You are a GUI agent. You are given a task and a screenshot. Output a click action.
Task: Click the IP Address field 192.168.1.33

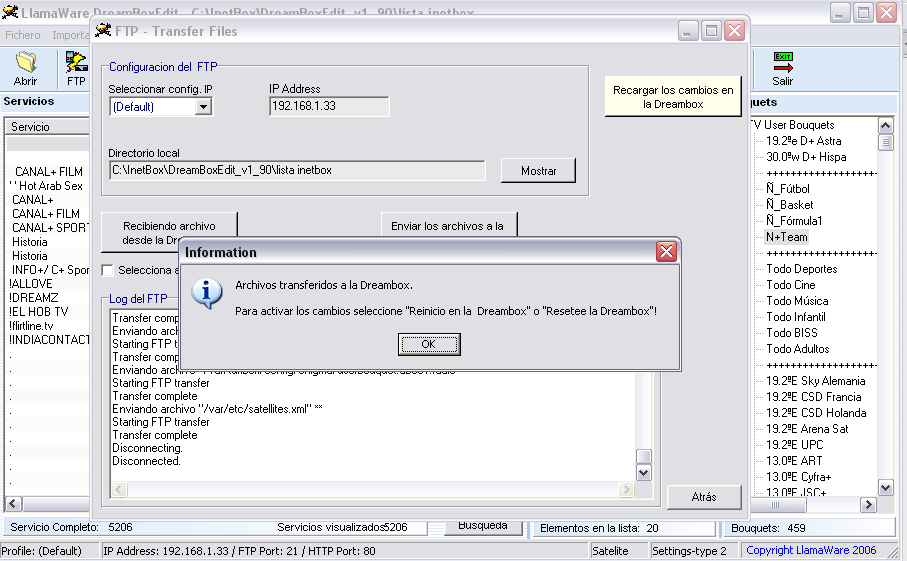(329, 106)
